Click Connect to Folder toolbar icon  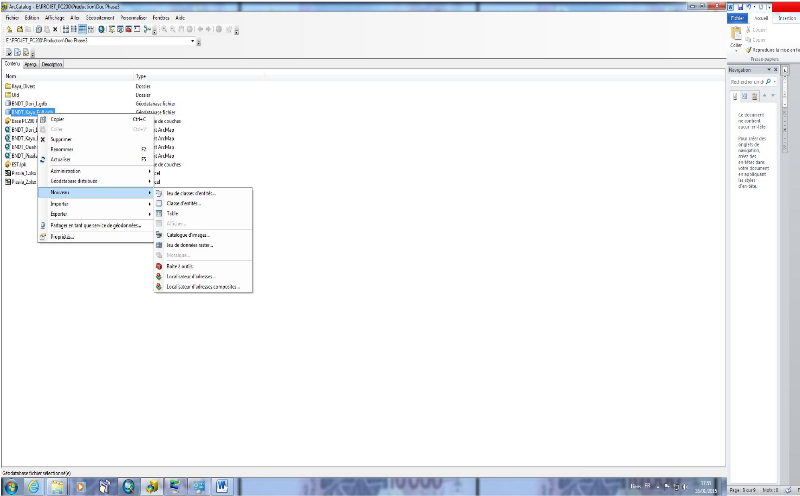[x=20, y=29]
